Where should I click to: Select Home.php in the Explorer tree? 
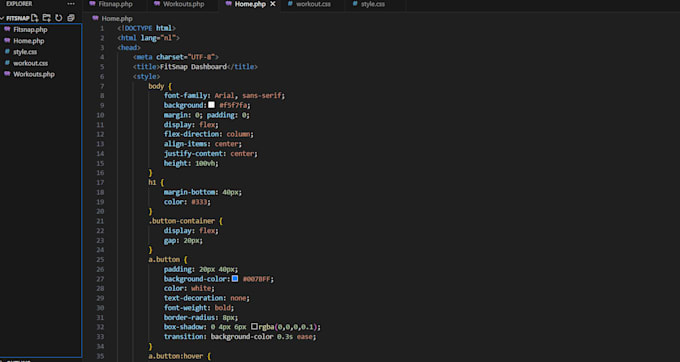pyautogui.click(x=29, y=41)
